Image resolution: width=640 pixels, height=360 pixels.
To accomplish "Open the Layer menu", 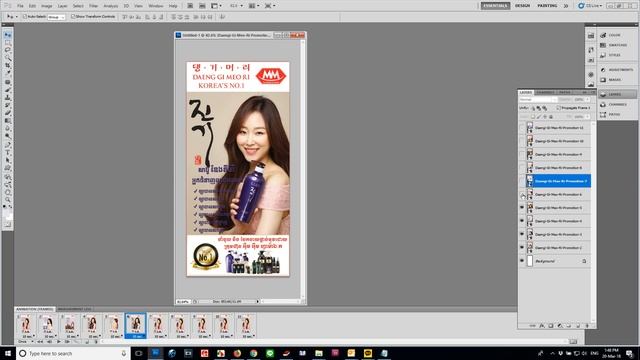I will point(62,6).
